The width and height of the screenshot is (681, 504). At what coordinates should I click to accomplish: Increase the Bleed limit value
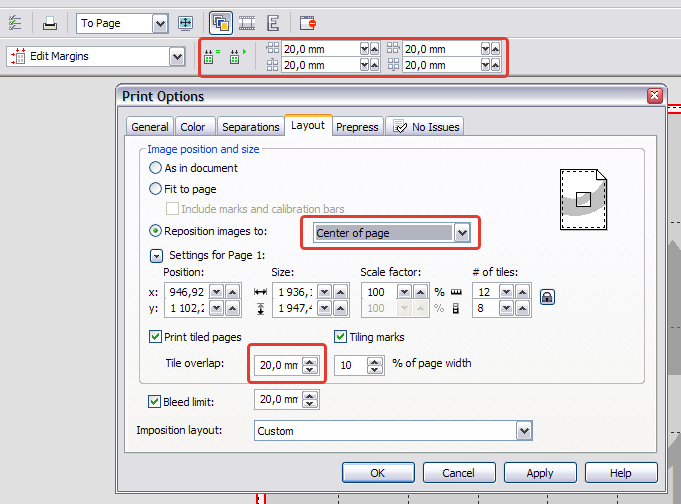click(x=310, y=395)
